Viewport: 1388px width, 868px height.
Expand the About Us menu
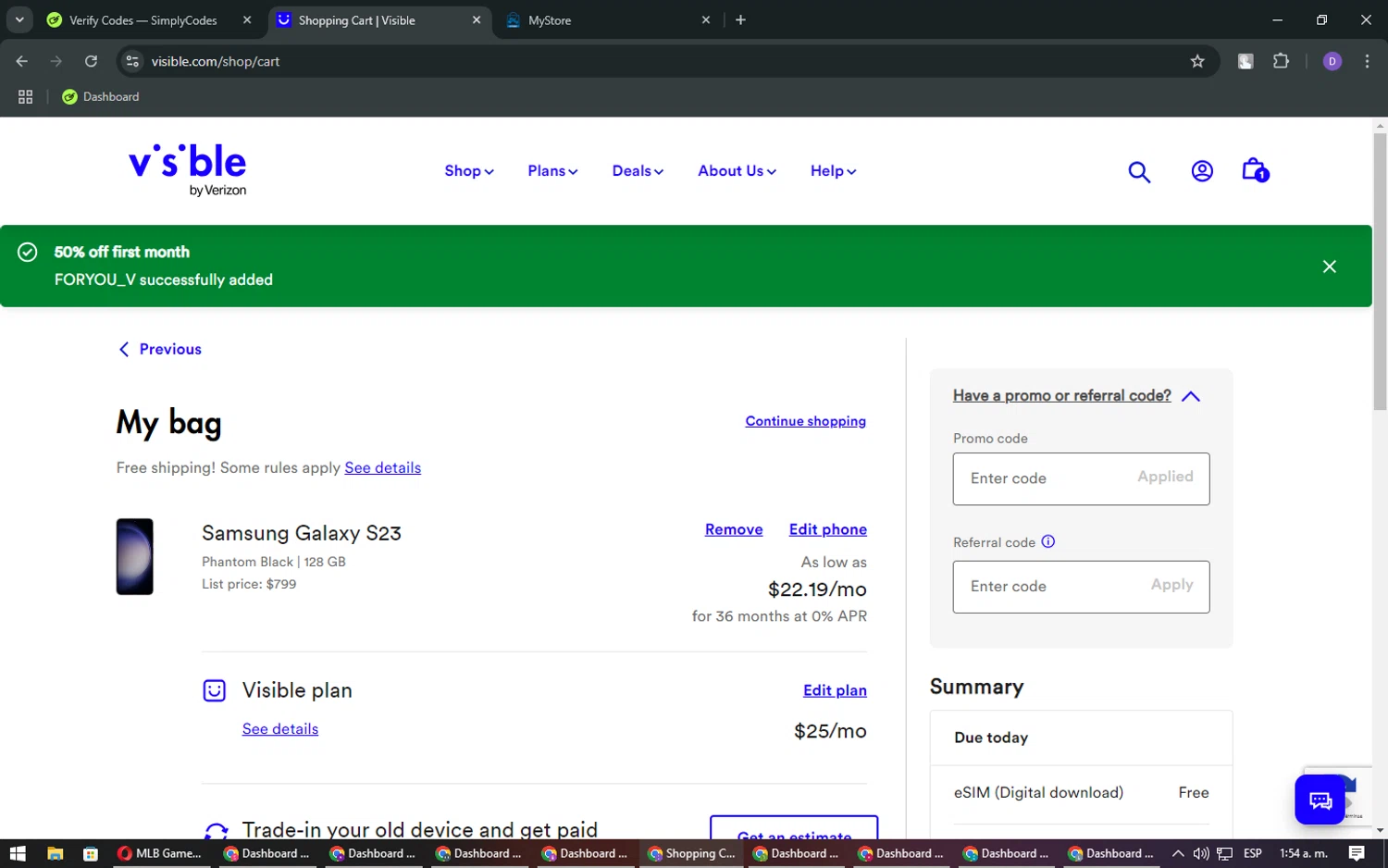737,171
